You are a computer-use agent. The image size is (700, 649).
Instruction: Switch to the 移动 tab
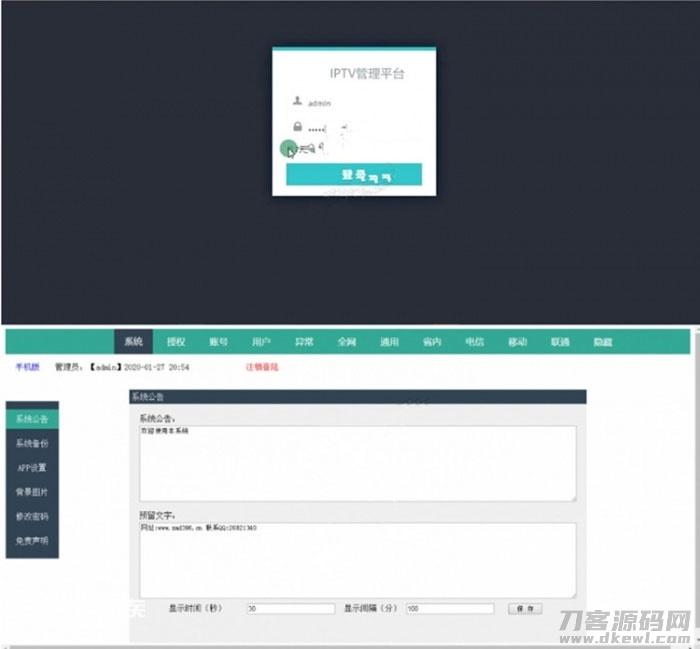pyautogui.click(x=517, y=341)
